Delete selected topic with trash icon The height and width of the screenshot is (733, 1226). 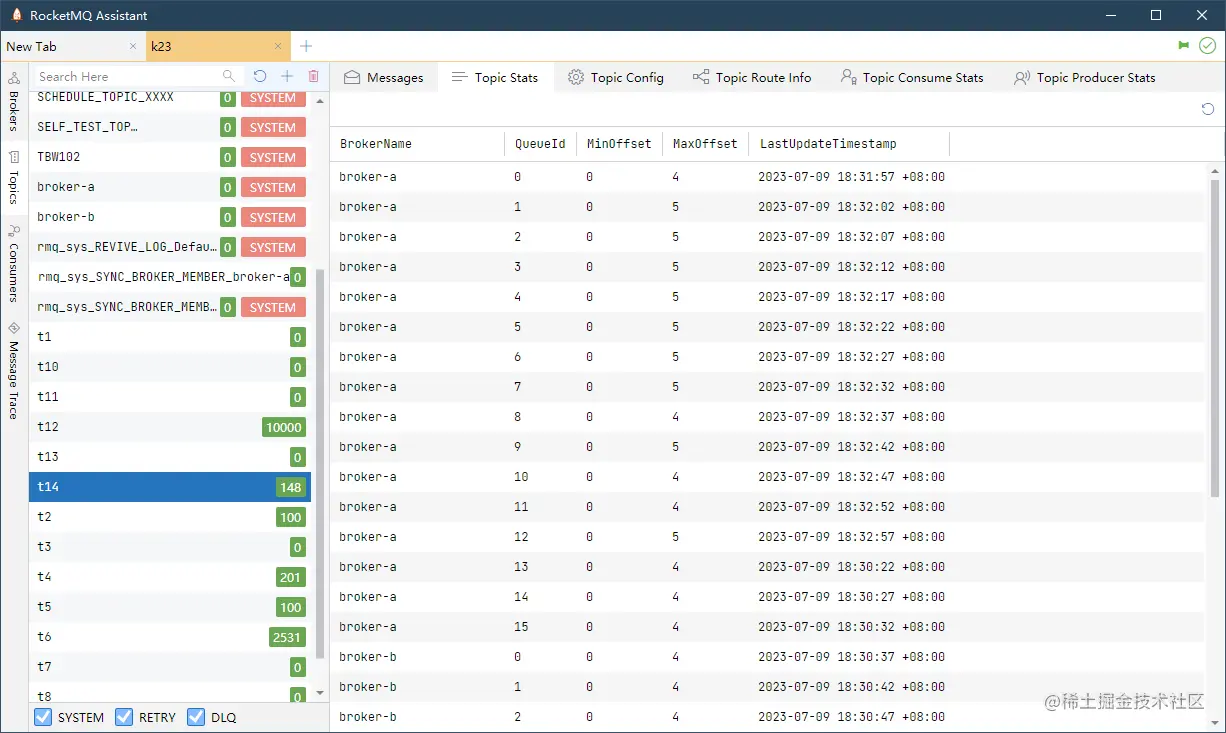(x=314, y=76)
